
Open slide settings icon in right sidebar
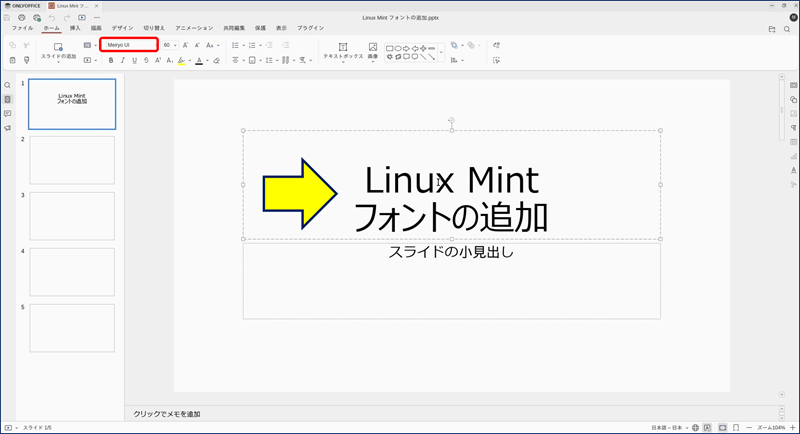pos(793,85)
